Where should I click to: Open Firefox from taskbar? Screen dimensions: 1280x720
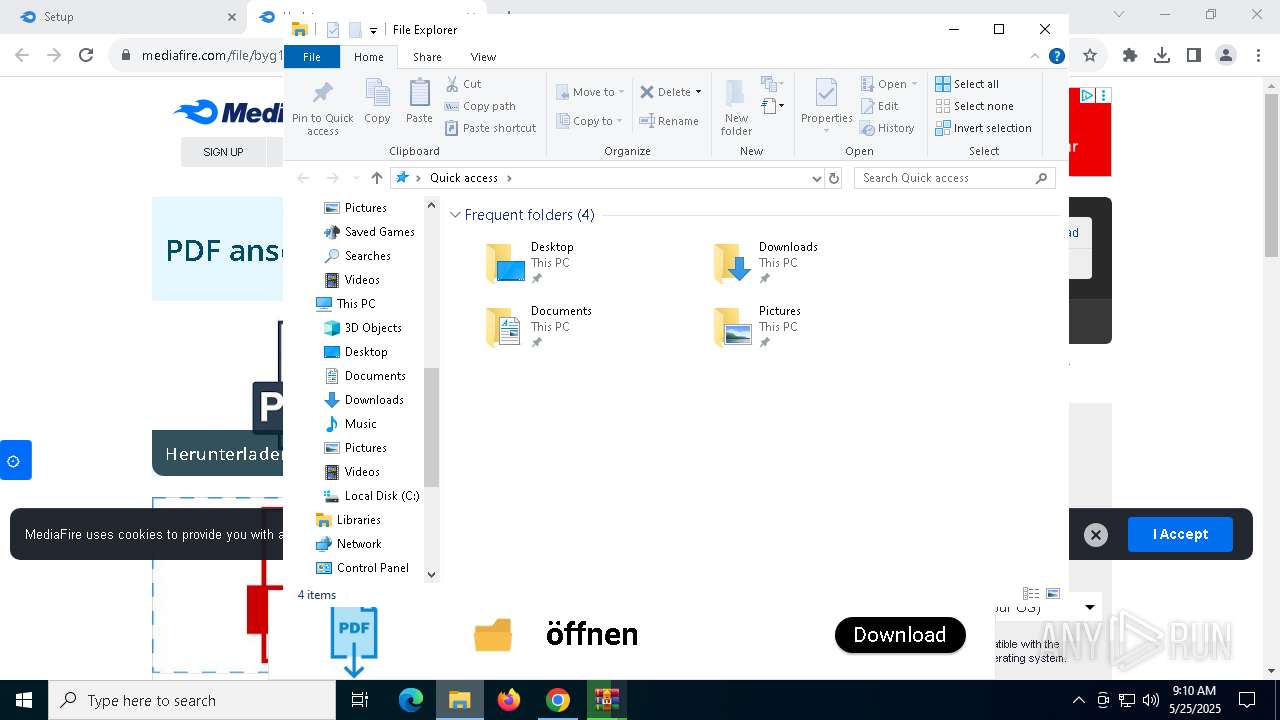tap(509, 700)
